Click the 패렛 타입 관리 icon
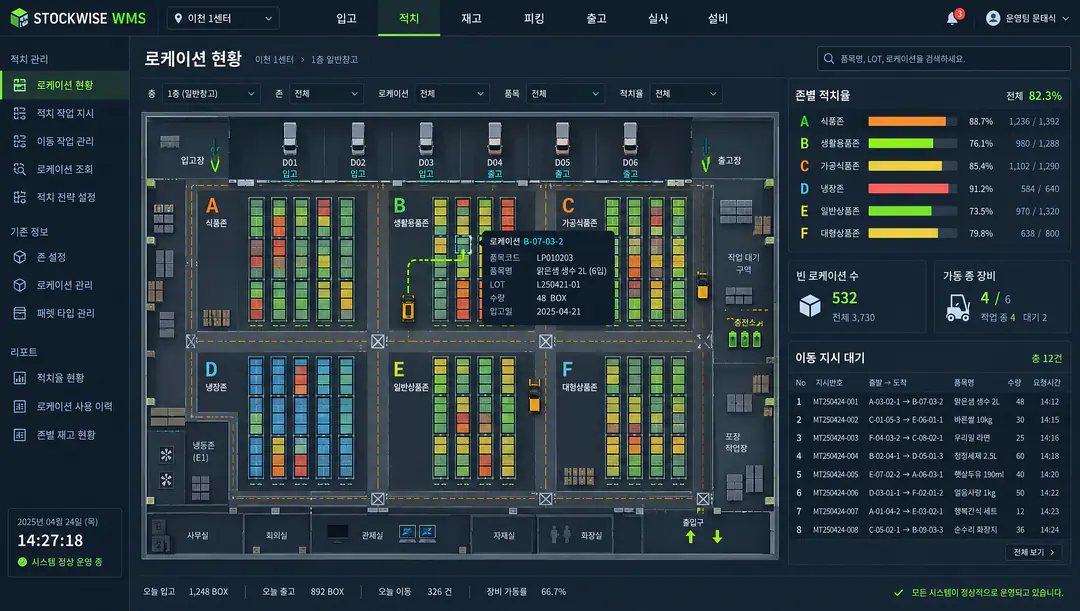The height and width of the screenshot is (611, 1080). [20, 313]
